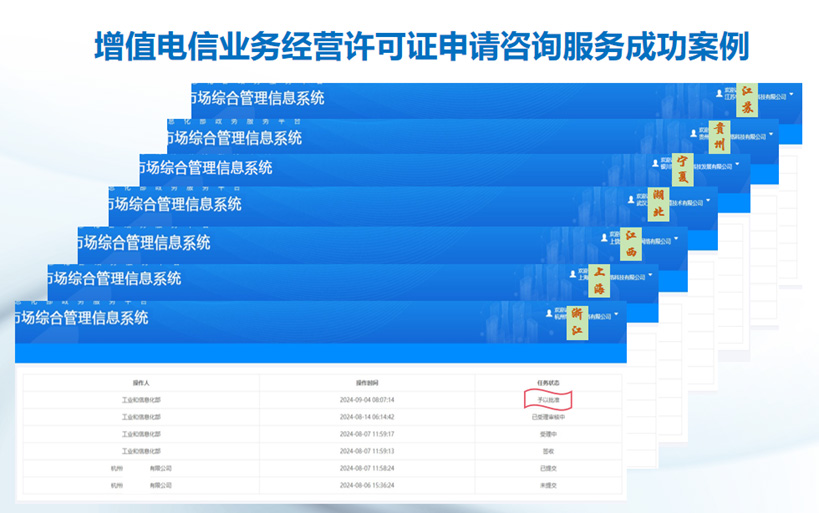Click the user avatar icon in the Shanghai (上海) header
The image size is (819, 513).
pos(571,273)
